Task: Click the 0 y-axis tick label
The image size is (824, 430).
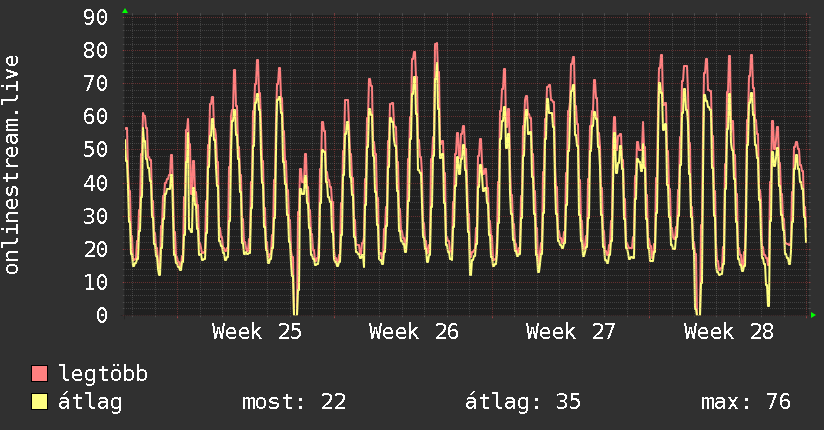Action: tap(102, 315)
